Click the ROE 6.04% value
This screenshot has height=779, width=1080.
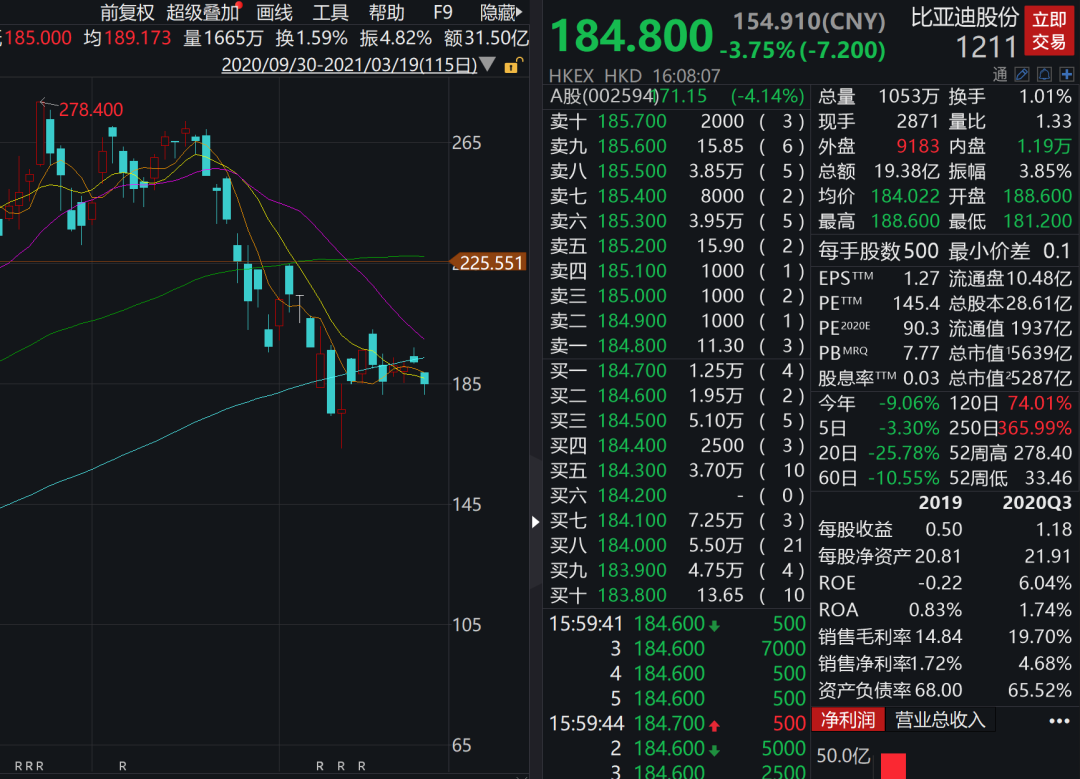[x=1045, y=583]
